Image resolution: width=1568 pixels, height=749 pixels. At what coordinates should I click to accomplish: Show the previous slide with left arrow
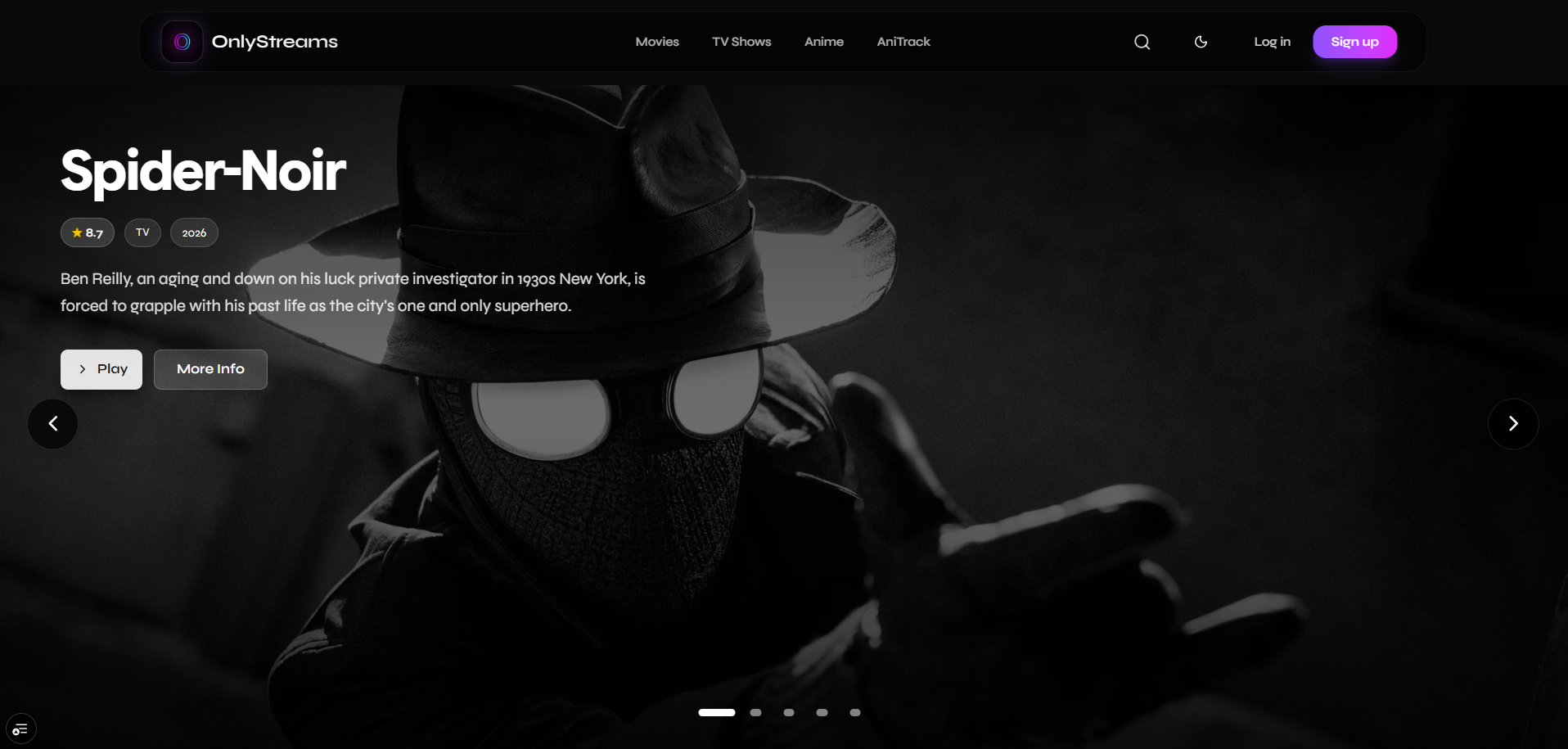53,424
